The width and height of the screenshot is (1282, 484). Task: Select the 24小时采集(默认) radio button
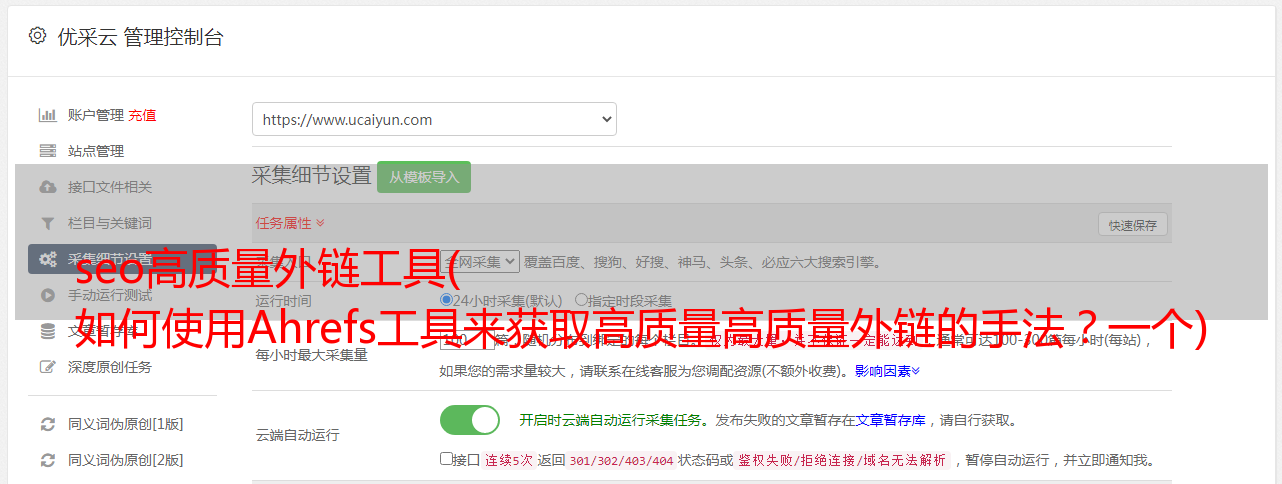tap(446, 300)
